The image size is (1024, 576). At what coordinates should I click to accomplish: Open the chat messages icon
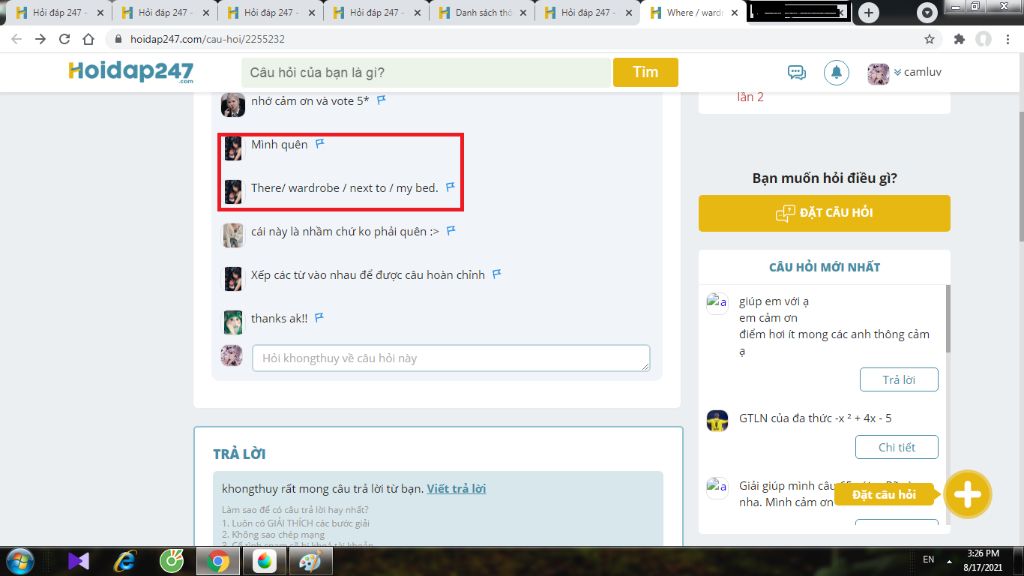[797, 72]
